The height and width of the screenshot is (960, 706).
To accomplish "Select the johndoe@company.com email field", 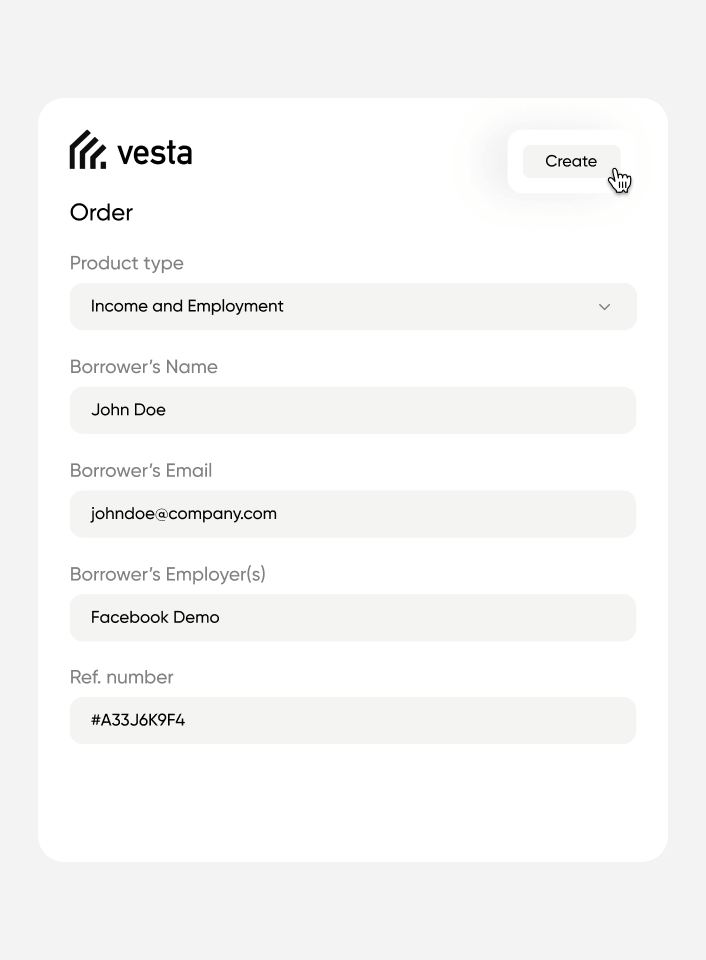I will point(352,514).
